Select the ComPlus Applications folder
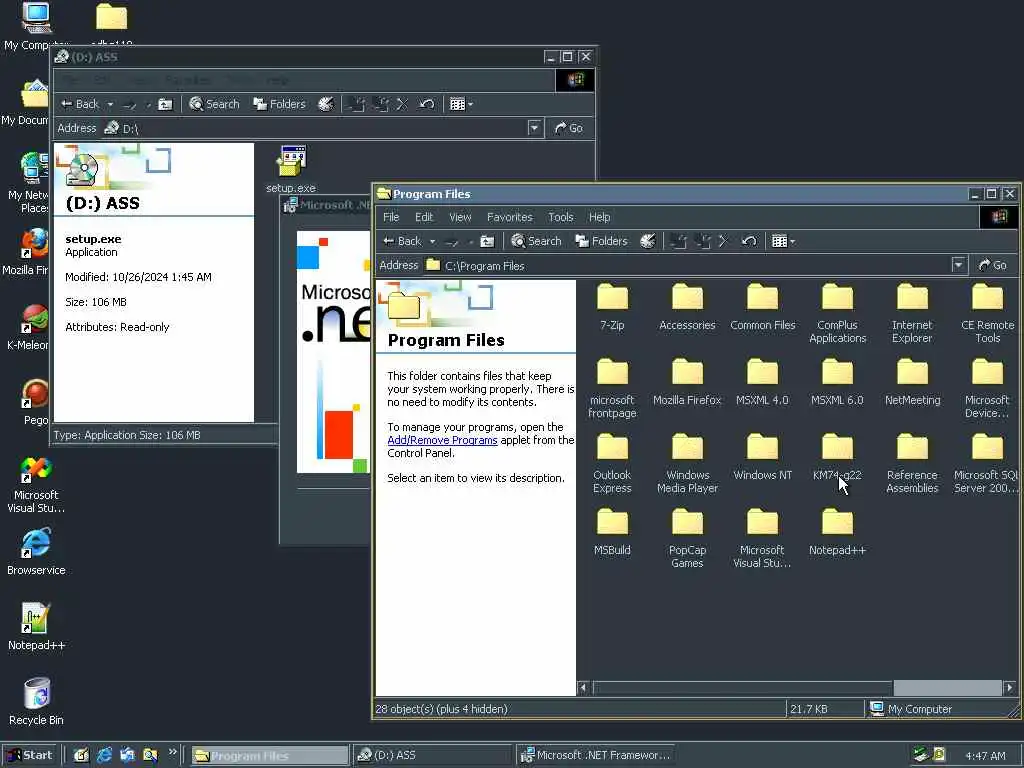The width and height of the screenshot is (1024, 768). pyautogui.click(x=837, y=313)
